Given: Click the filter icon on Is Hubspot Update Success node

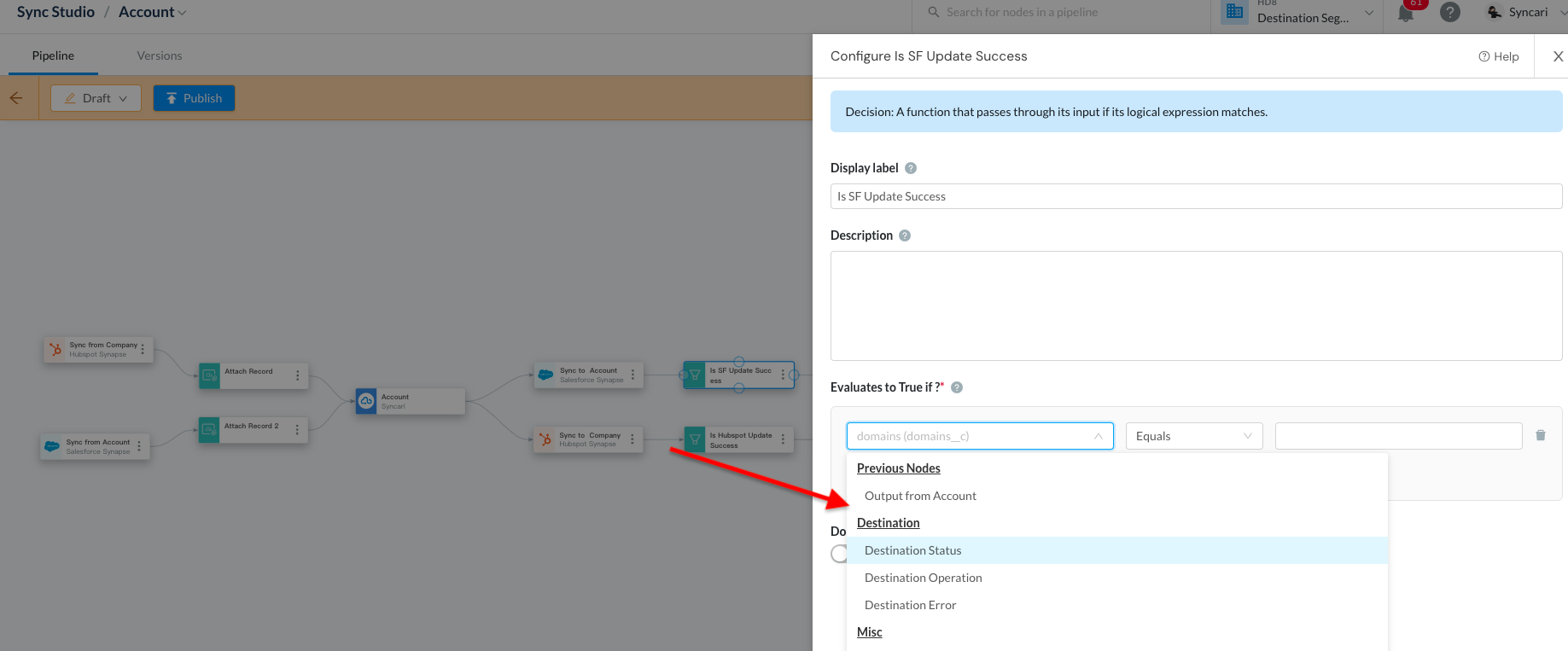Looking at the screenshot, I should (695, 439).
